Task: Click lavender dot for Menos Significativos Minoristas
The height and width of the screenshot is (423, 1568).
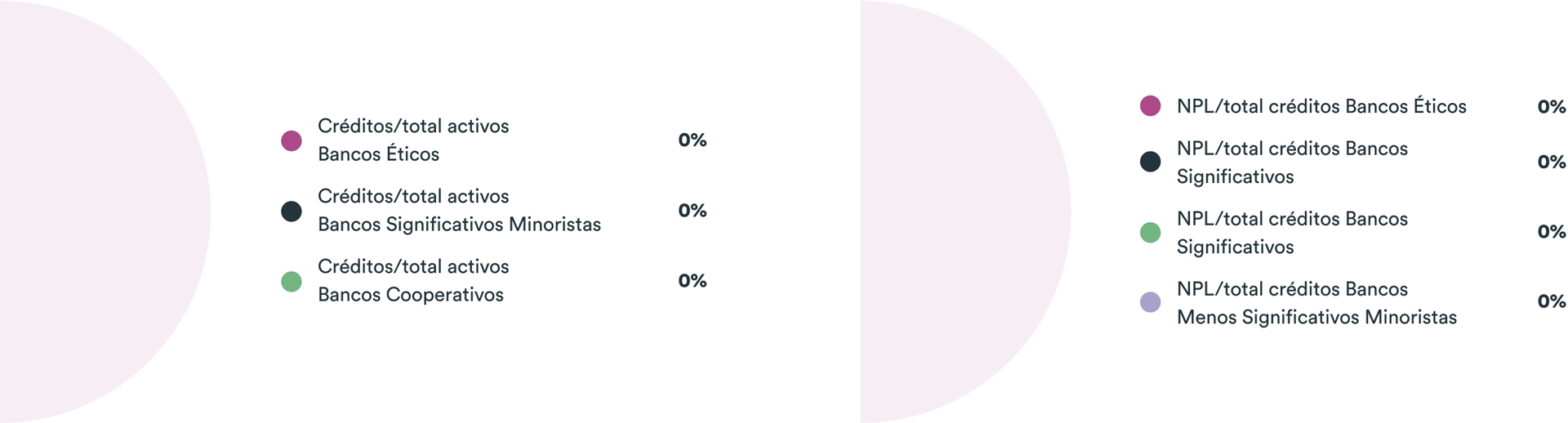Action: tap(1150, 302)
